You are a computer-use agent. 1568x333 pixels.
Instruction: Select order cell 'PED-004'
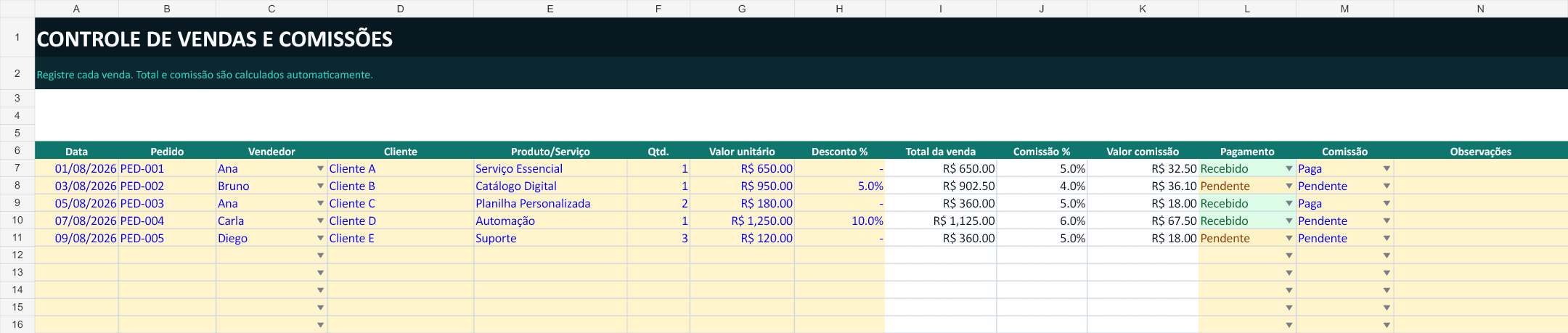click(167, 221)
